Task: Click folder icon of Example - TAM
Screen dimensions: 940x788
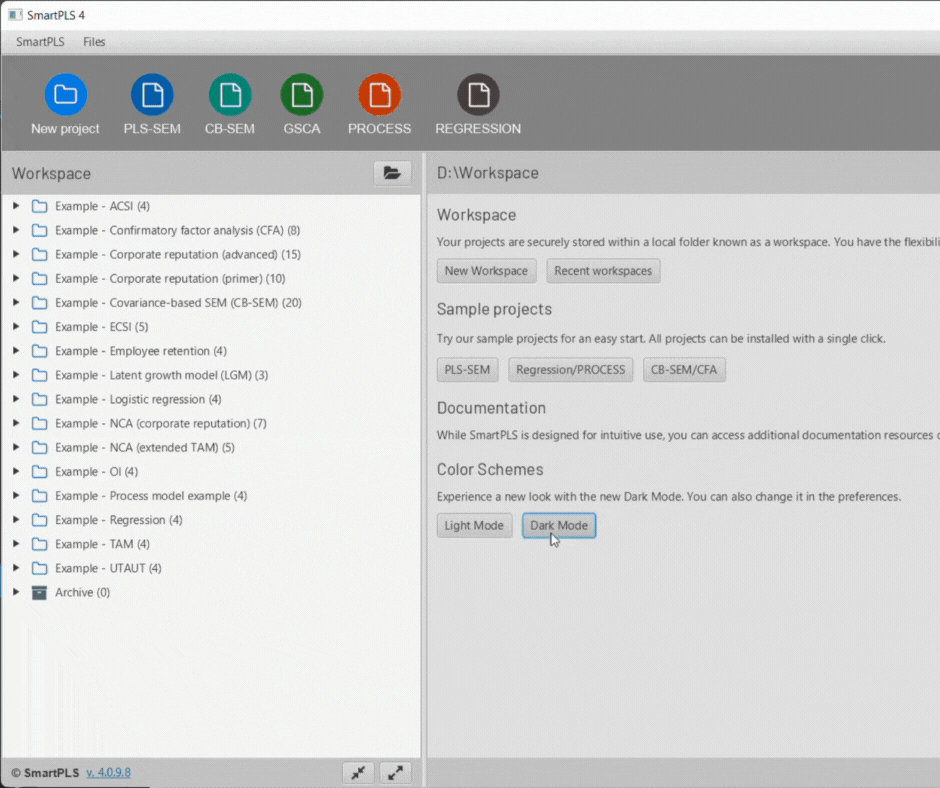Action: [40, 544]
